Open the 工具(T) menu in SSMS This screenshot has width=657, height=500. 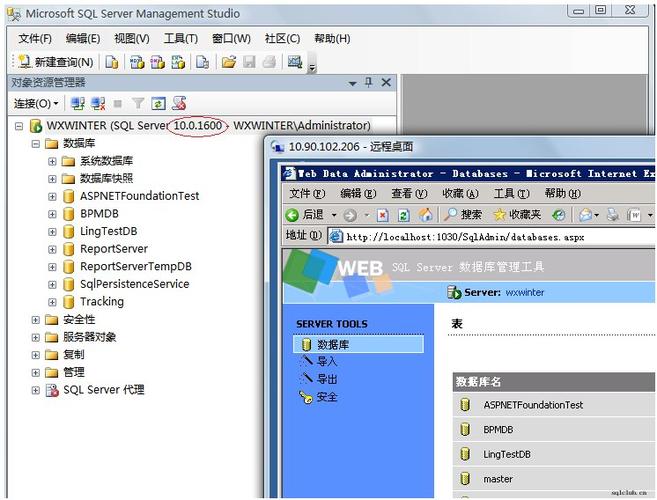point(181,39)
